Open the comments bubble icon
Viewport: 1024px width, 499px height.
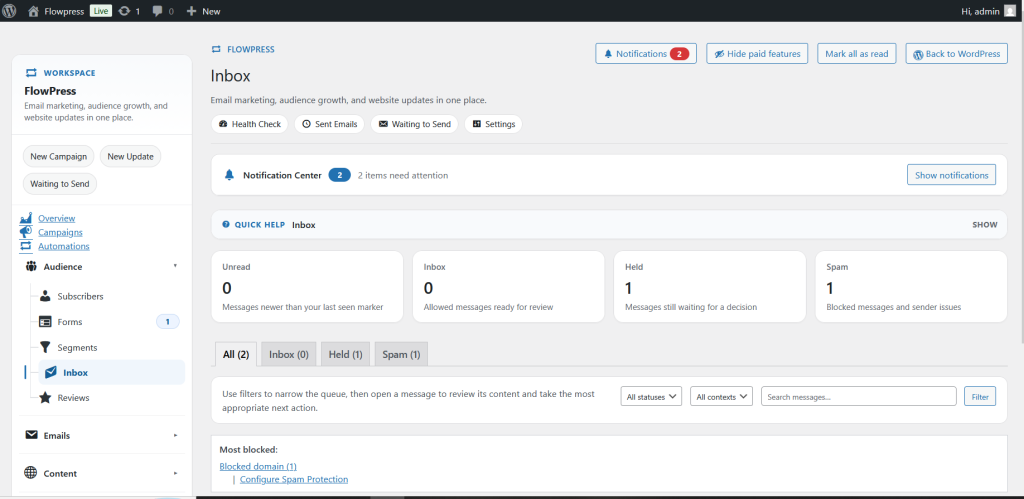click(x=157, y=11)
